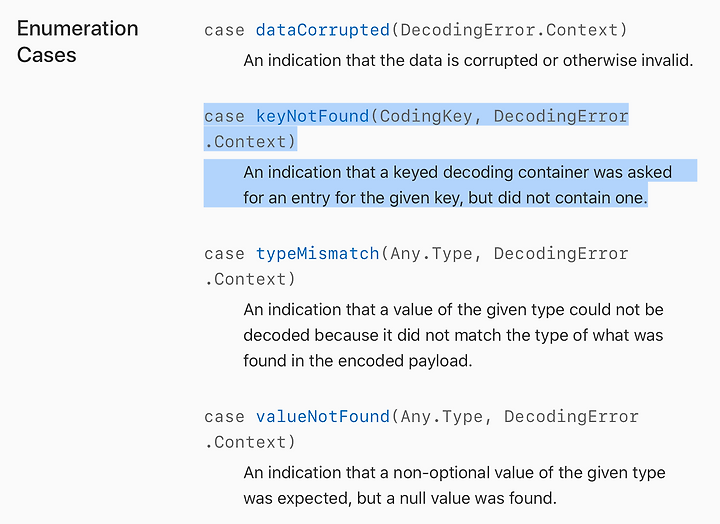Click the Enumeration Cases section heading
Screen dimensions: 720x524
tap(78, 41)
